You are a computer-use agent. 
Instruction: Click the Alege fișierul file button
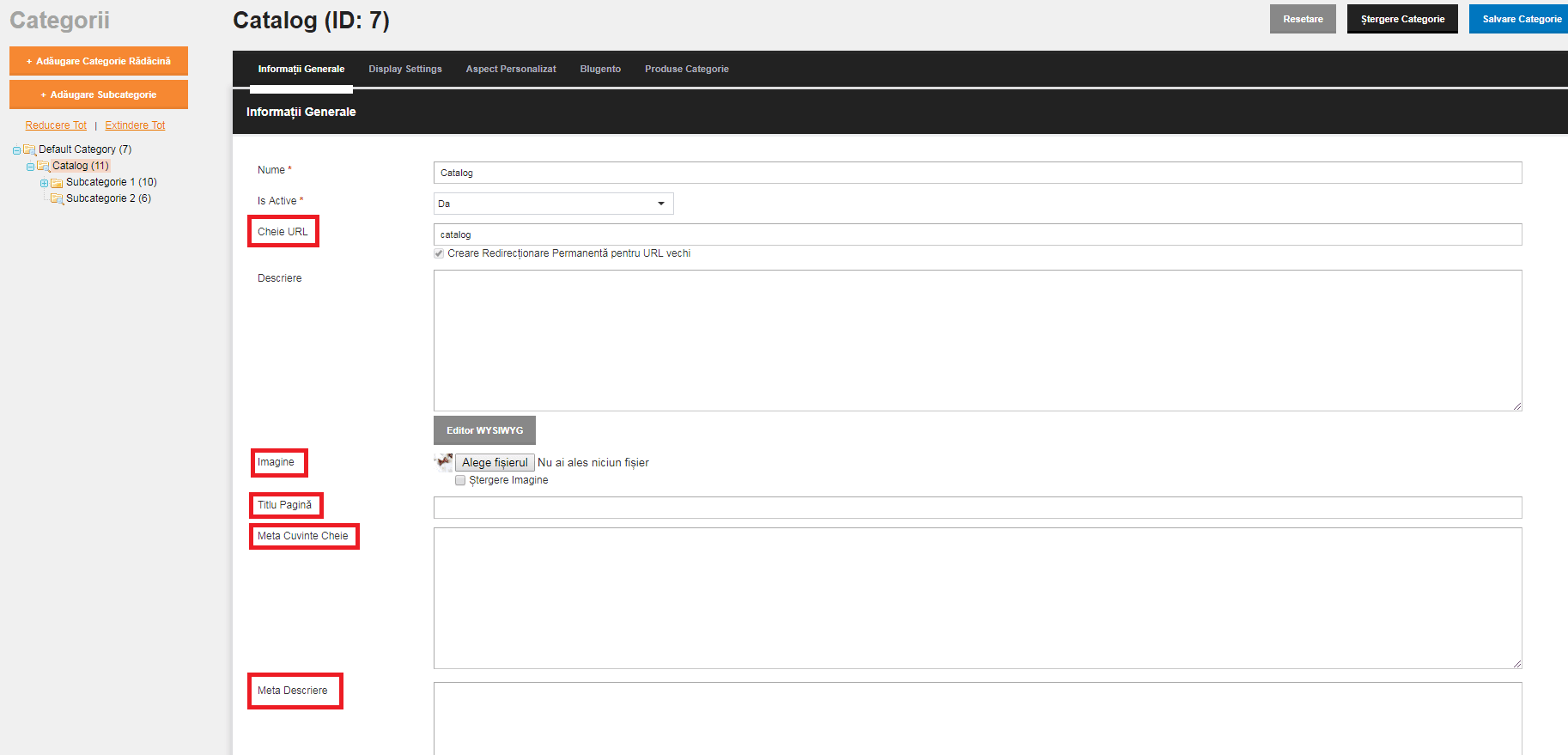tap(495, 462)
